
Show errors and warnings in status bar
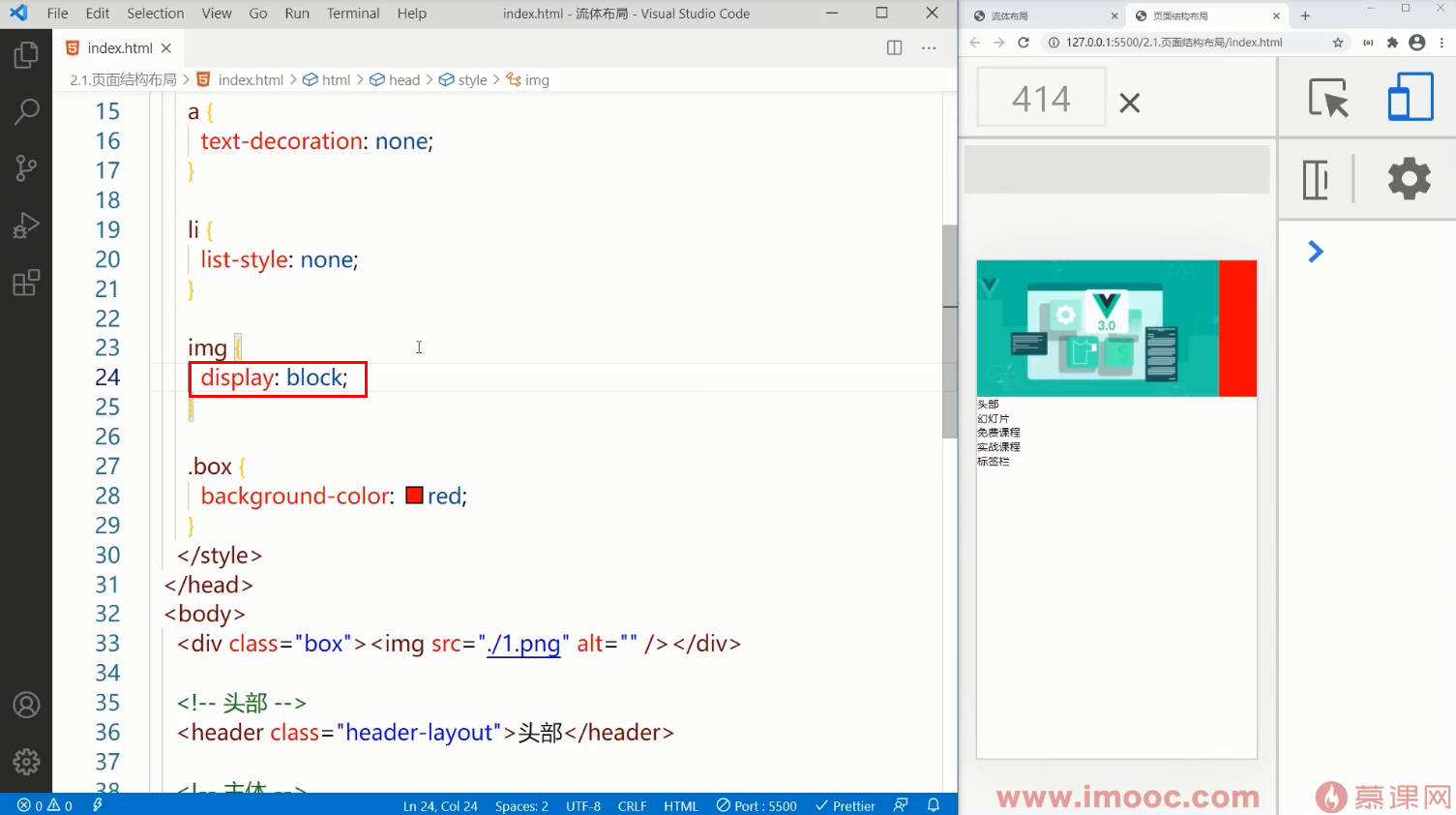coord(45,805)
